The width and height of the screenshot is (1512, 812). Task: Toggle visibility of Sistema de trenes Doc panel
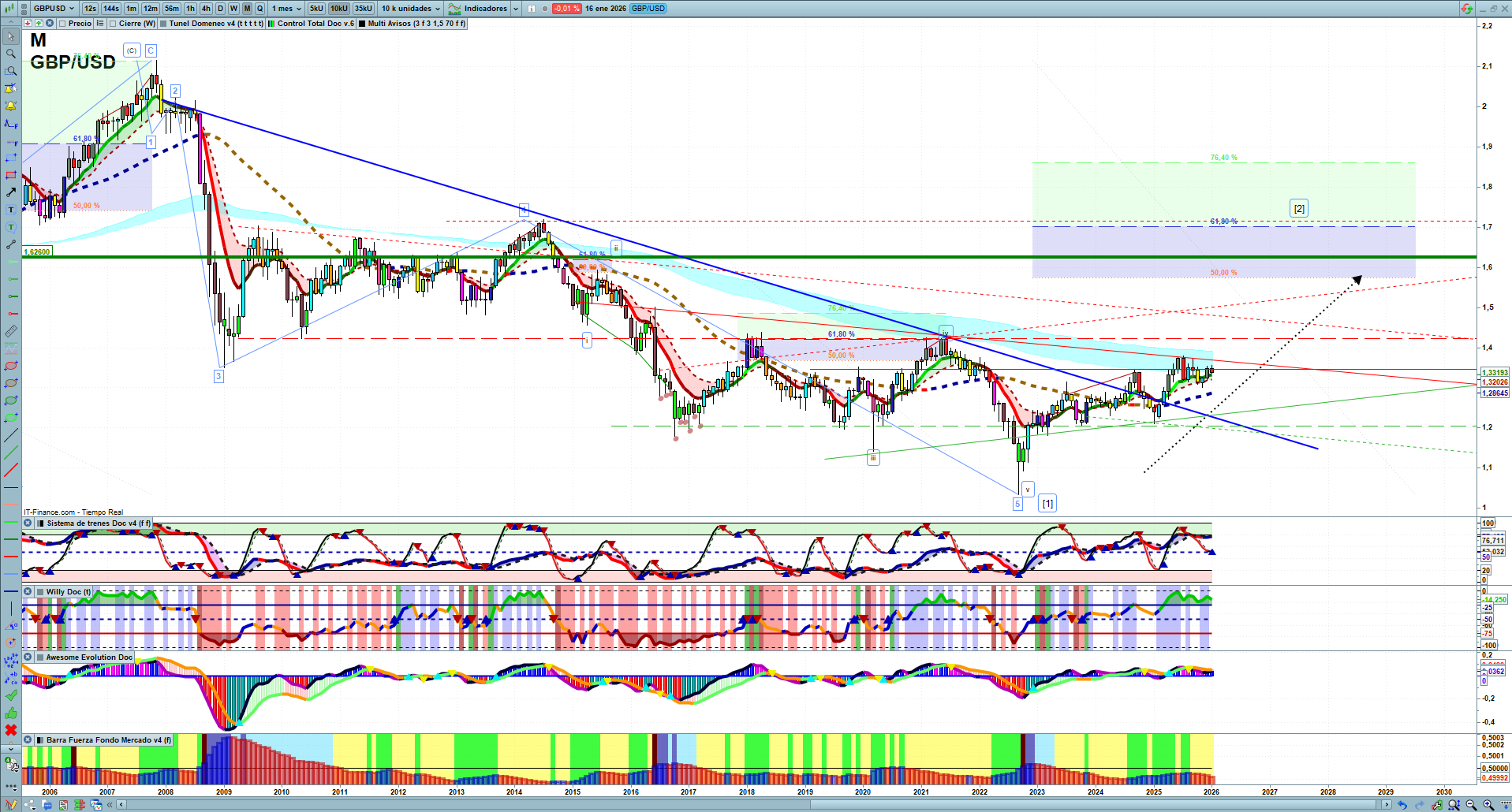(28, 523)
